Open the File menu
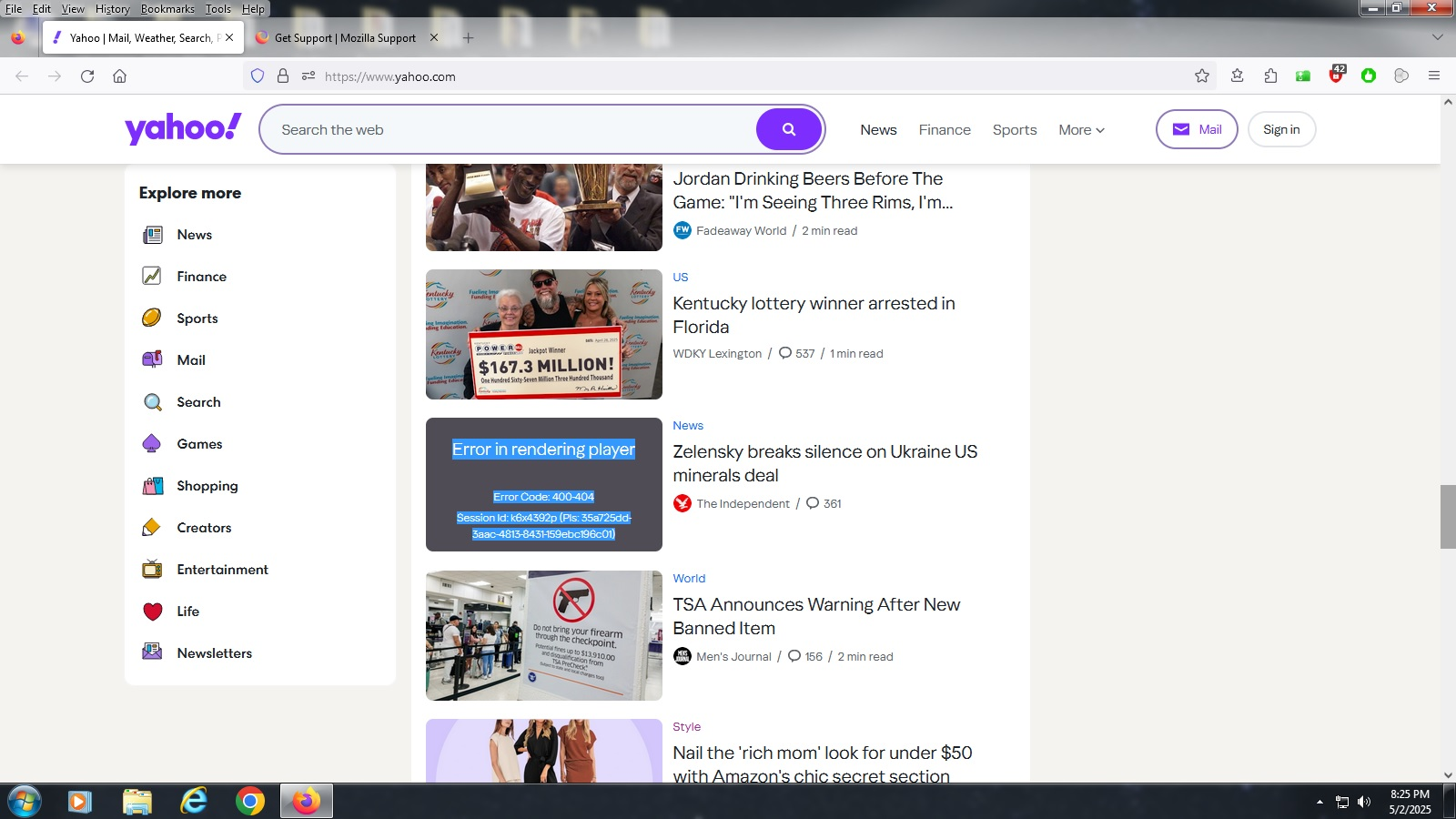Image resolution: width=1456 pixels, height=819 pixels. point(14,9)
